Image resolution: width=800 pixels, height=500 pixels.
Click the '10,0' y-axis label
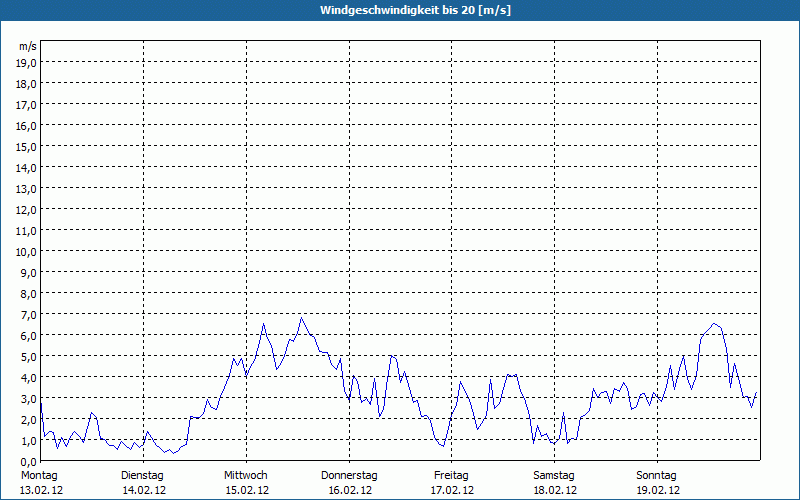(x=27, y=252)
